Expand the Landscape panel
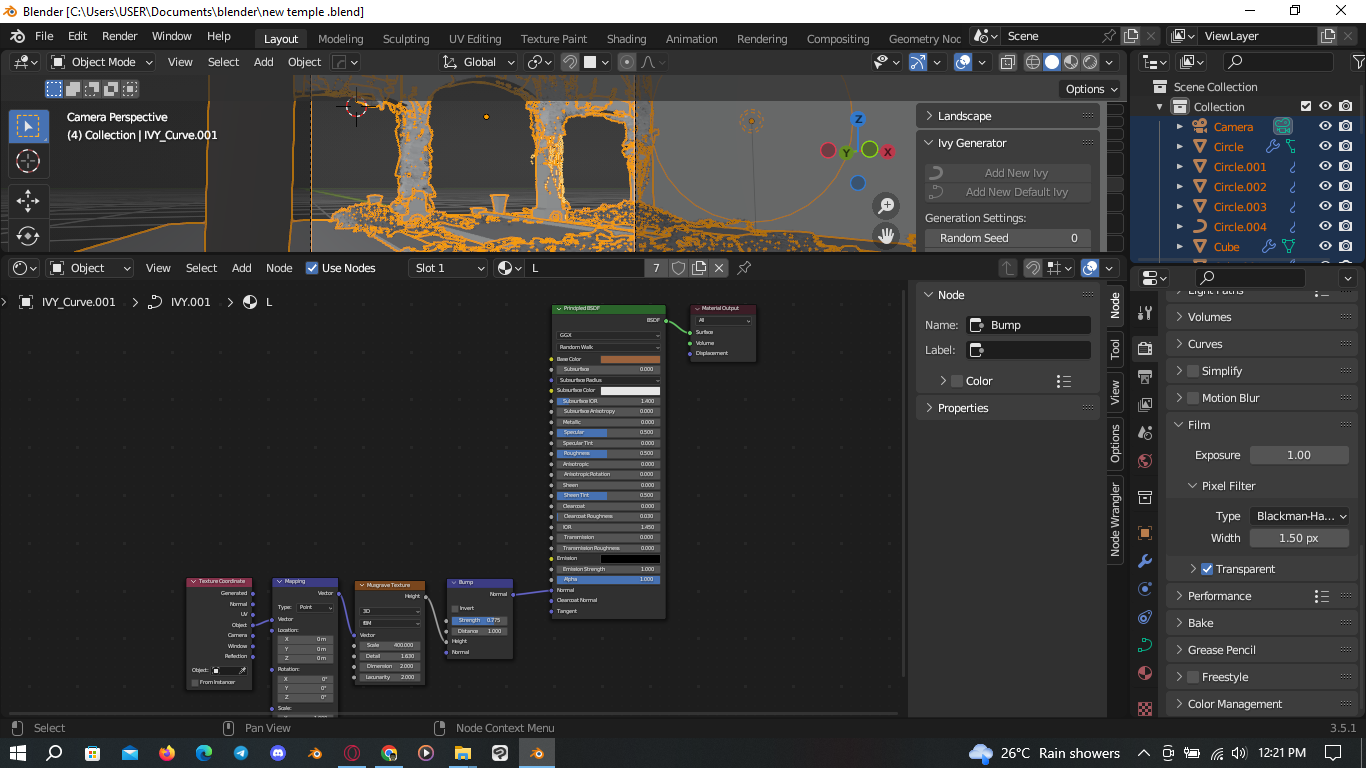 point(1008,116)
